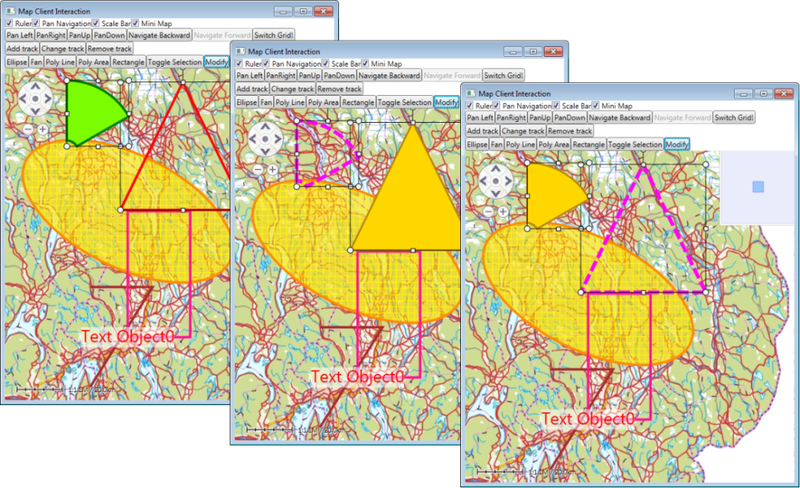Viewport: 800px width, 488px height.
Task: Click pan-down arrow in leftmost window's navigation wheel
Action: pos(35,111)
